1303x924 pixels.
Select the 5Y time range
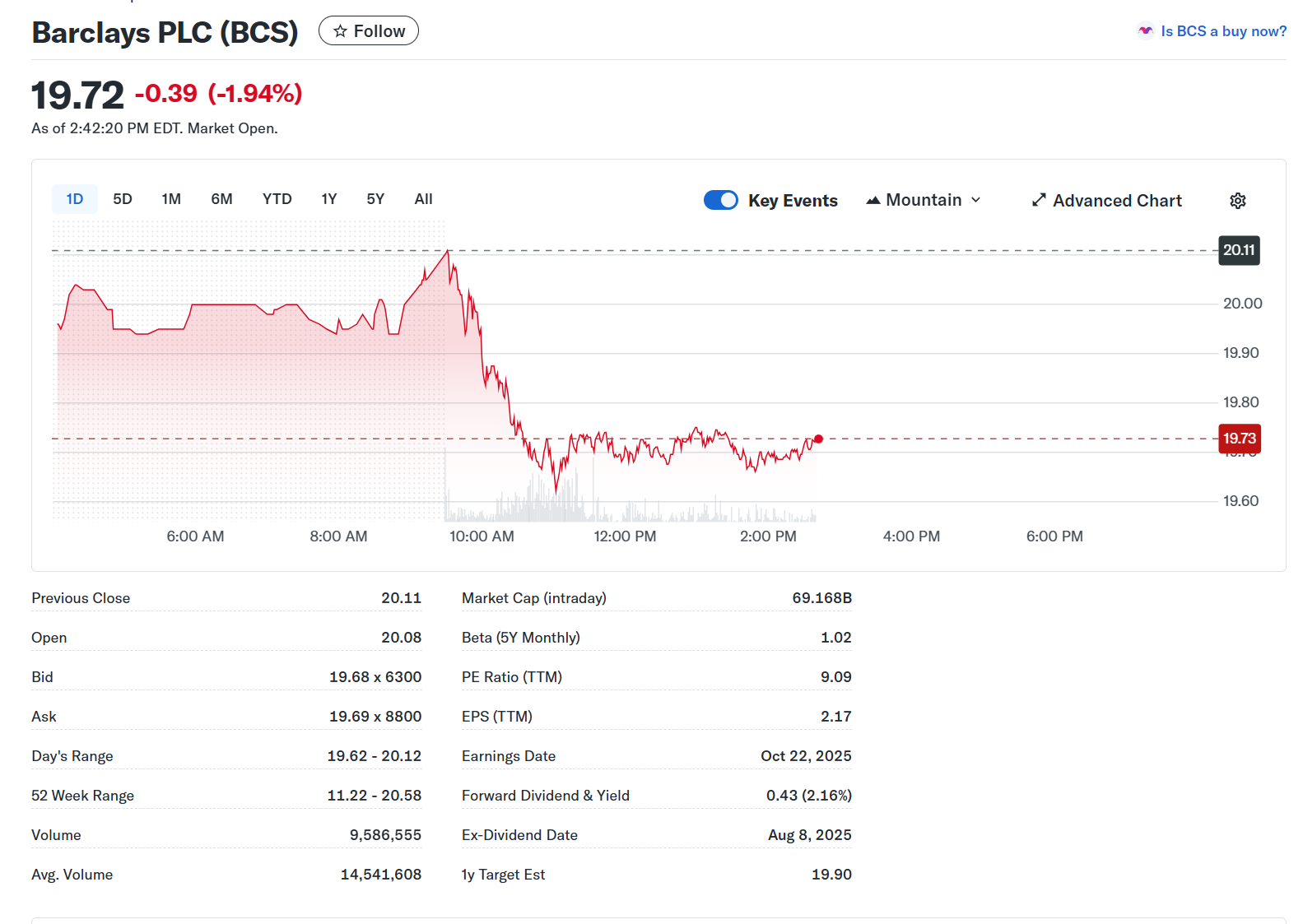tap(375, 199)
